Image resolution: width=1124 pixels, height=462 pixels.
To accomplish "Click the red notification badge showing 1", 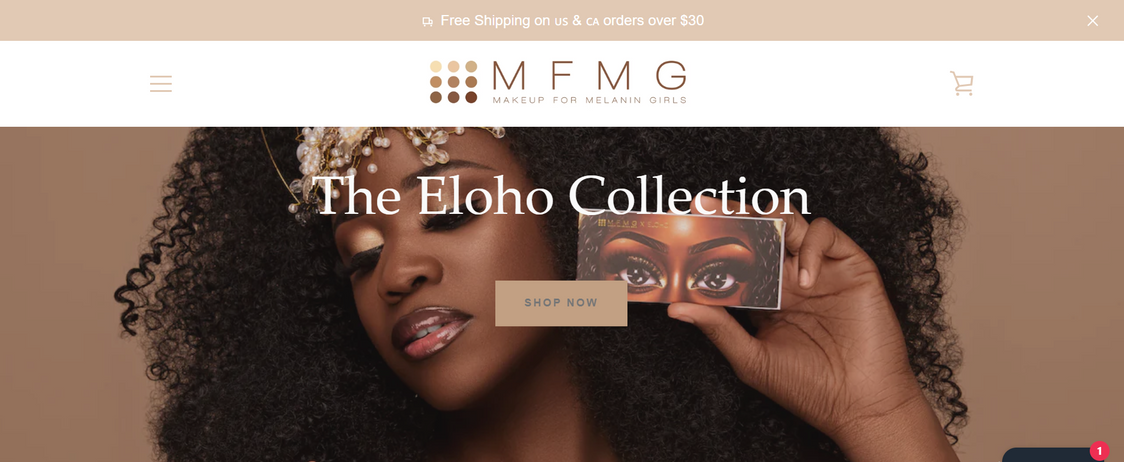I will 1100,451.
